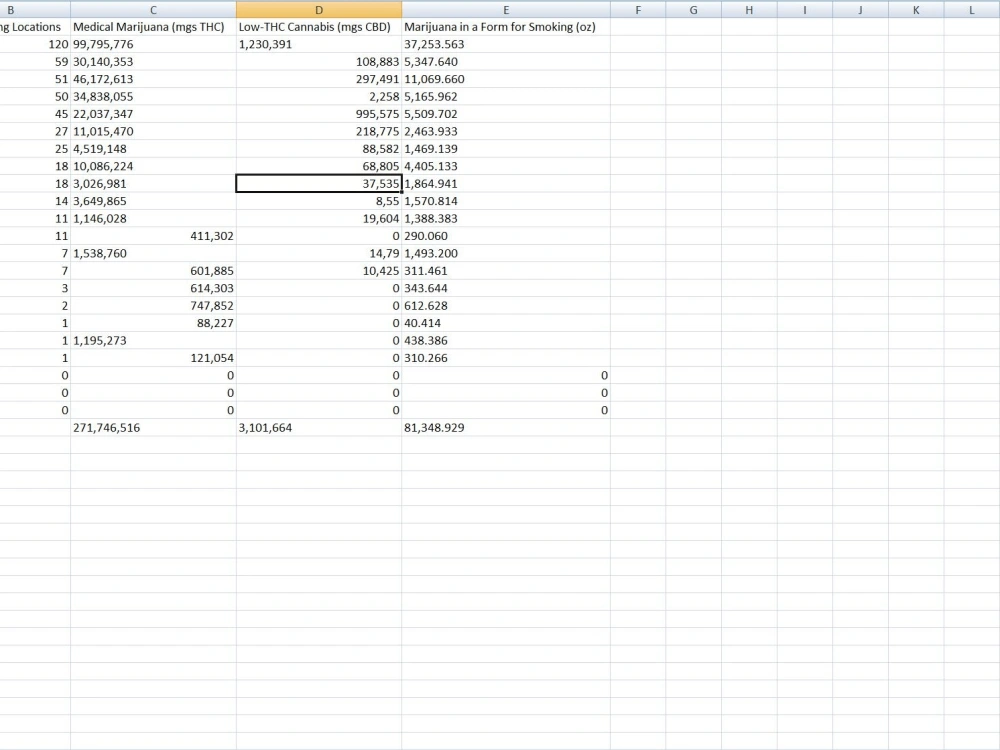Click 'Medical Marijuana (mgs THC)' header cell
This screenshot has height=750, width=1000.
click(153, 27)
